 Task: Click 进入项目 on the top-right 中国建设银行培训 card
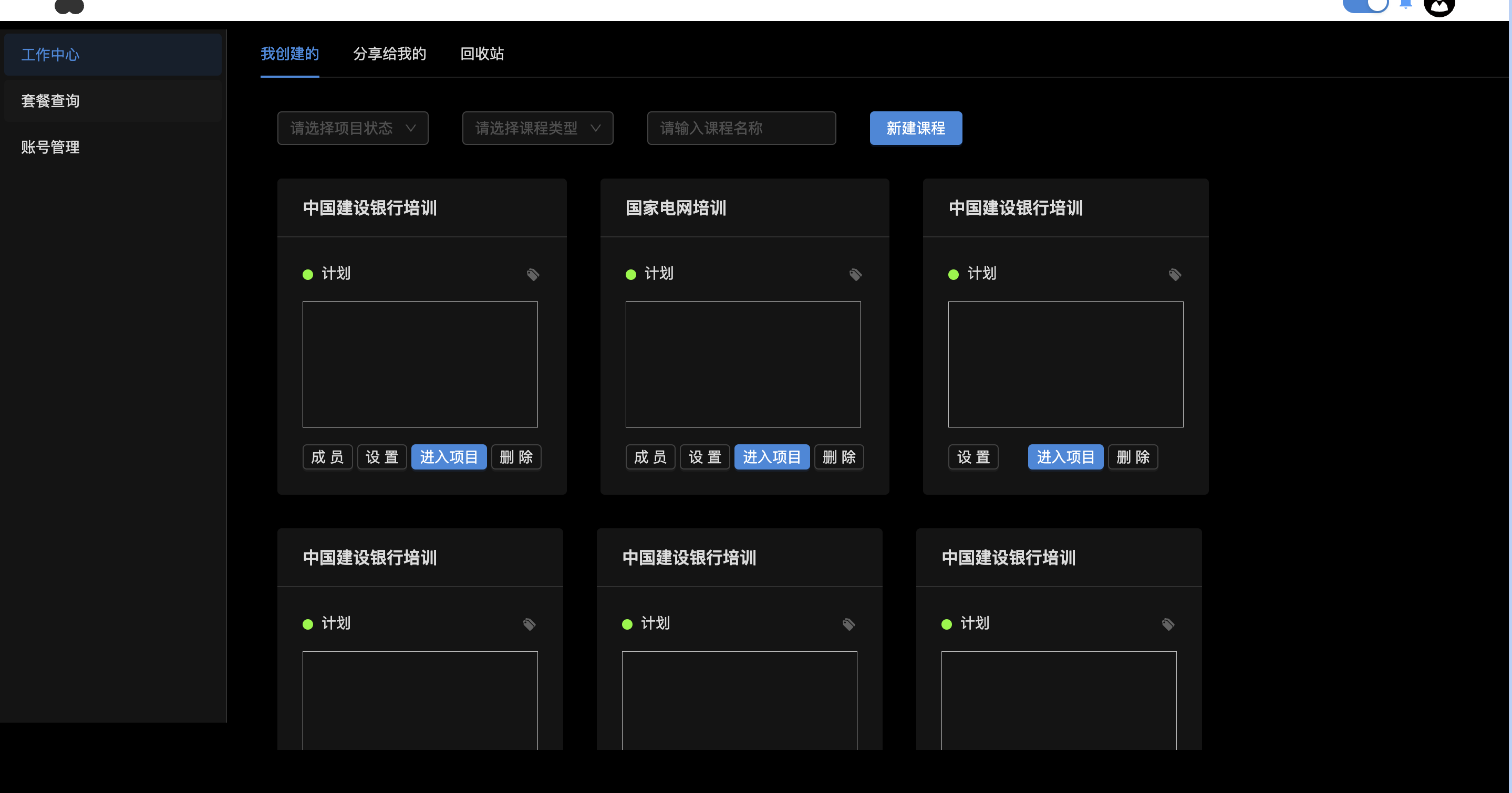coord(1066,457)
